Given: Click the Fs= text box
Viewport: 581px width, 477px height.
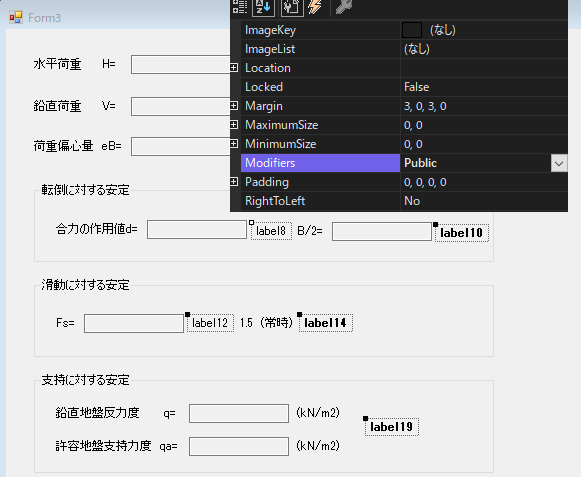Looking at the screenshot, I should tap(134, 324).
